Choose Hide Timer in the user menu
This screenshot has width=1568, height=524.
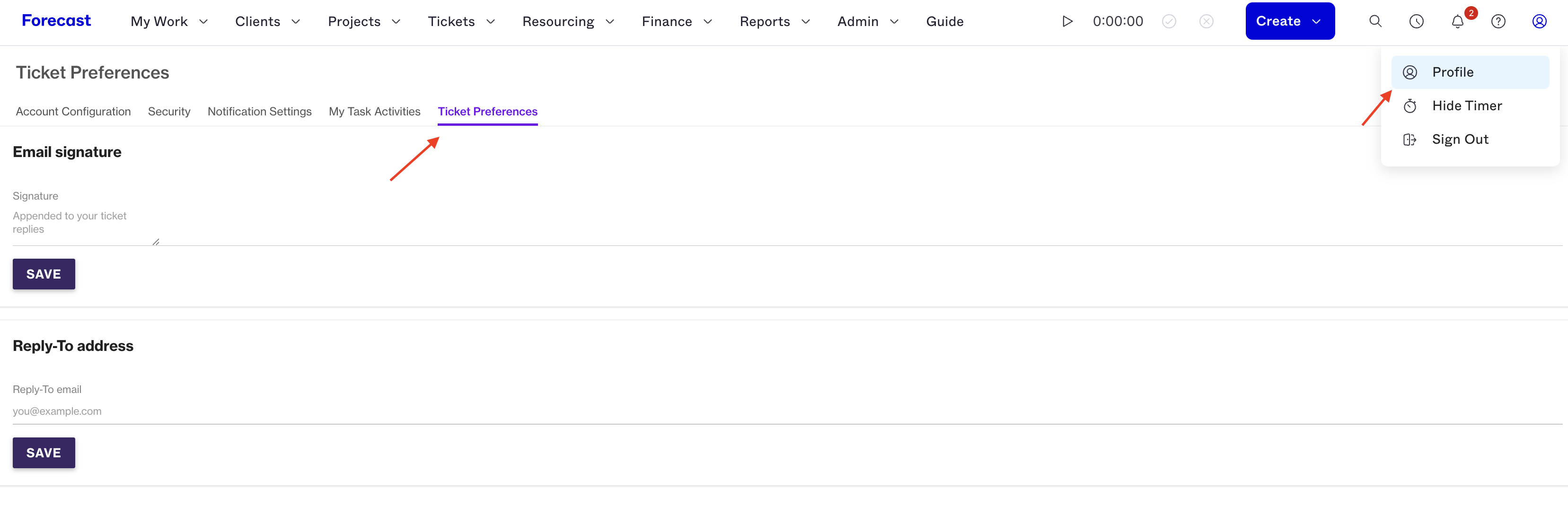[1470, 106]
